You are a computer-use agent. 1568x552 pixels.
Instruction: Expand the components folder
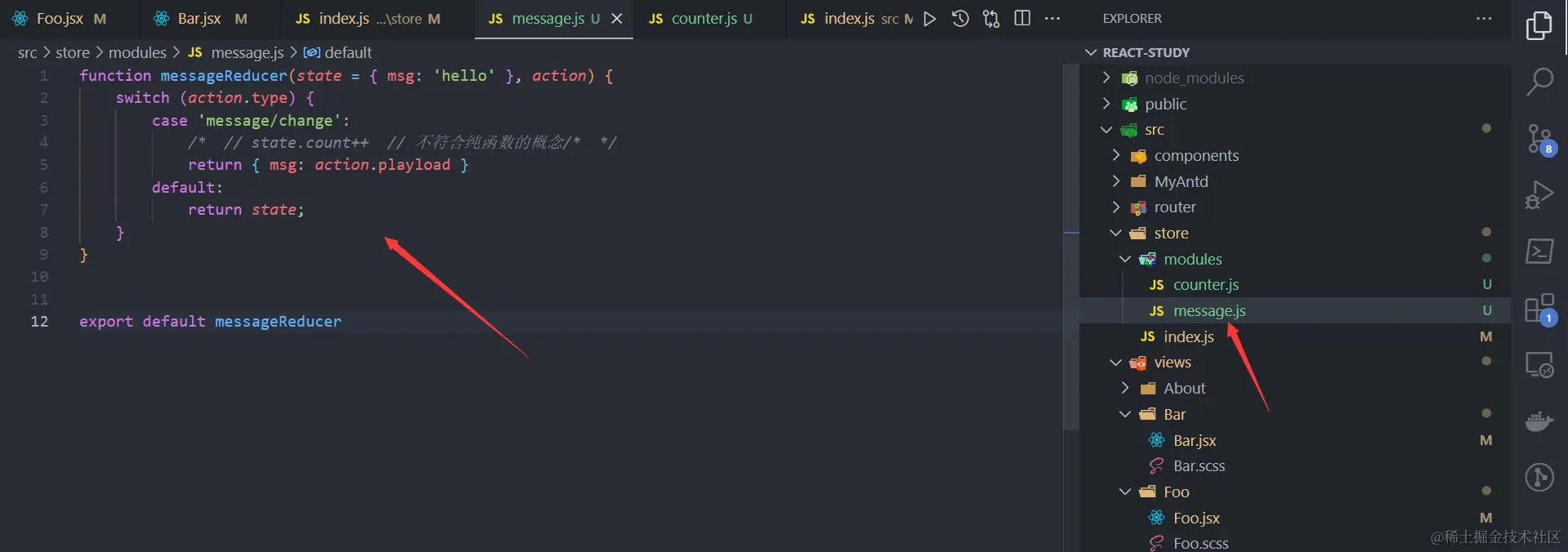(1116, 155)
